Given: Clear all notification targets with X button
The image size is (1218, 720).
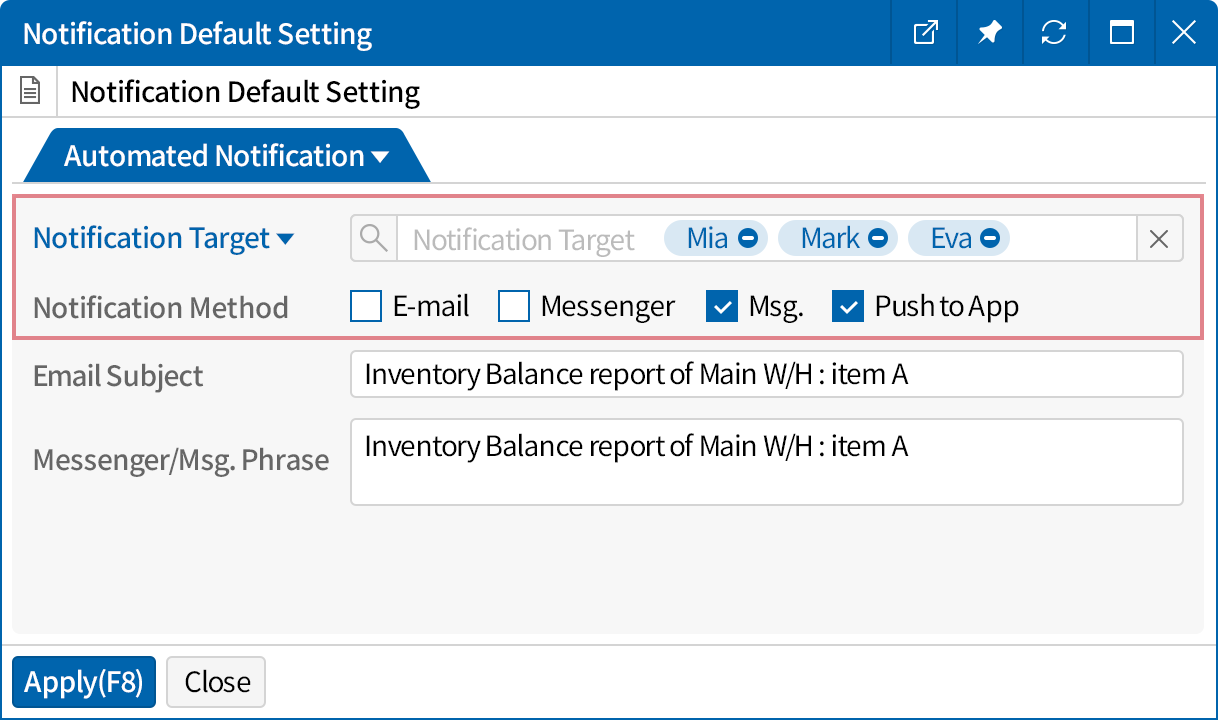Looking at the screenshot, I should pos(1159,240).
